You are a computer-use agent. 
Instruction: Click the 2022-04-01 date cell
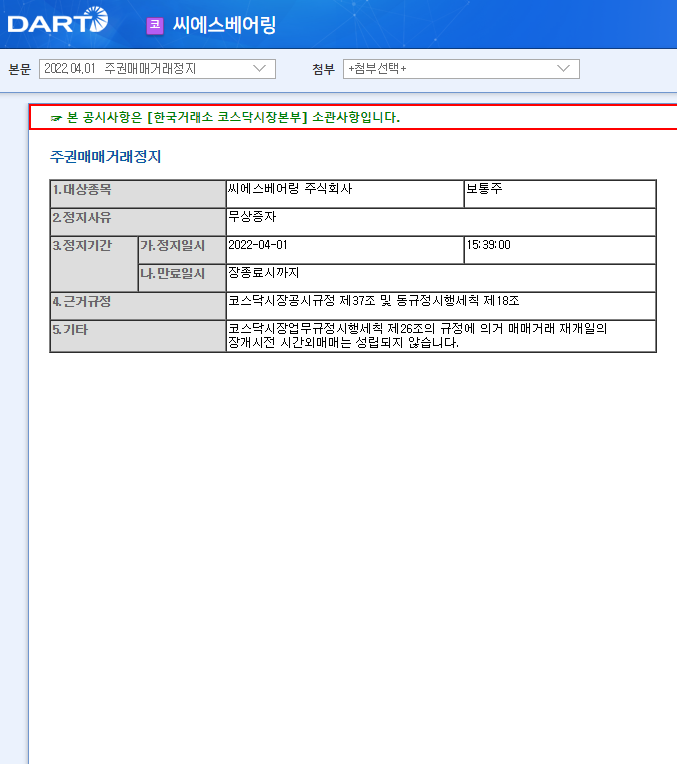(x=345, y=250)
